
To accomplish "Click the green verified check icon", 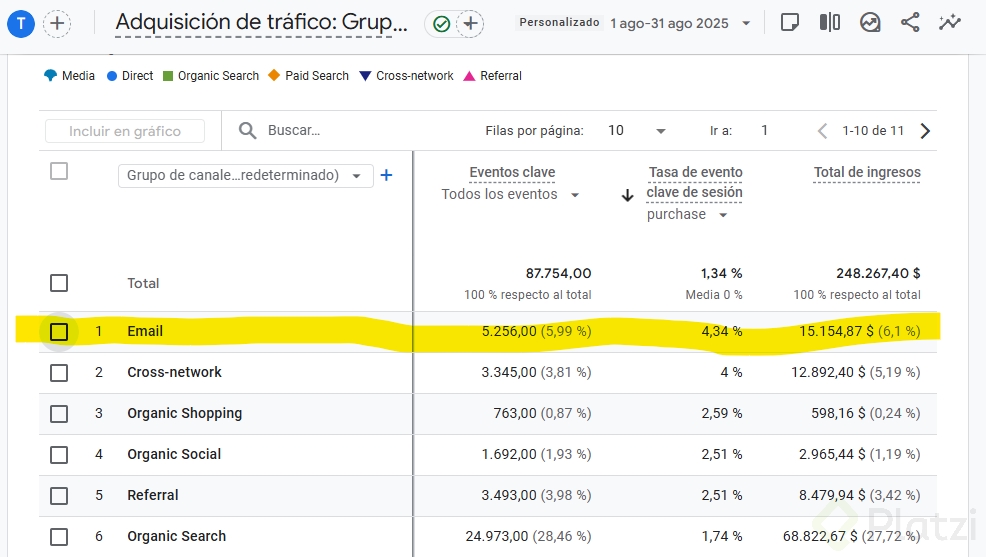I will [x=441, y=24].
